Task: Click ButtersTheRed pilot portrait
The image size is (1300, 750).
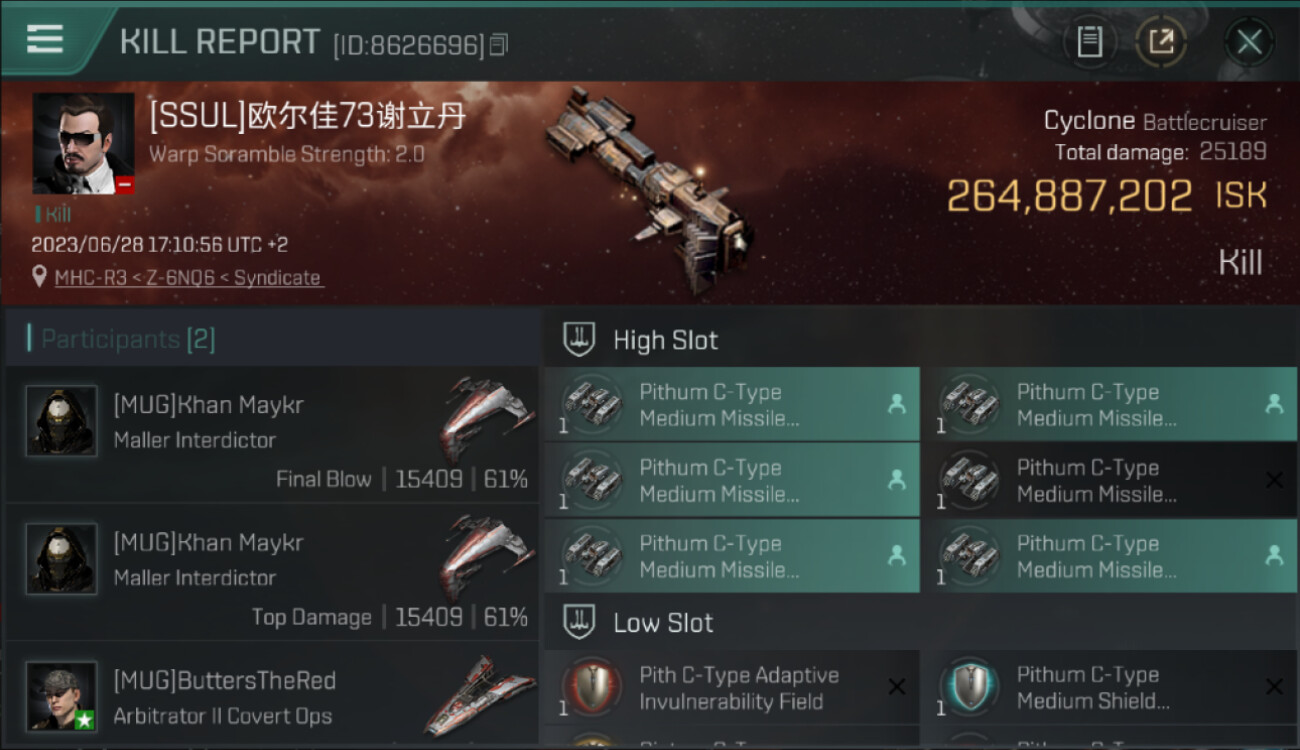Action: click(62, 696)
